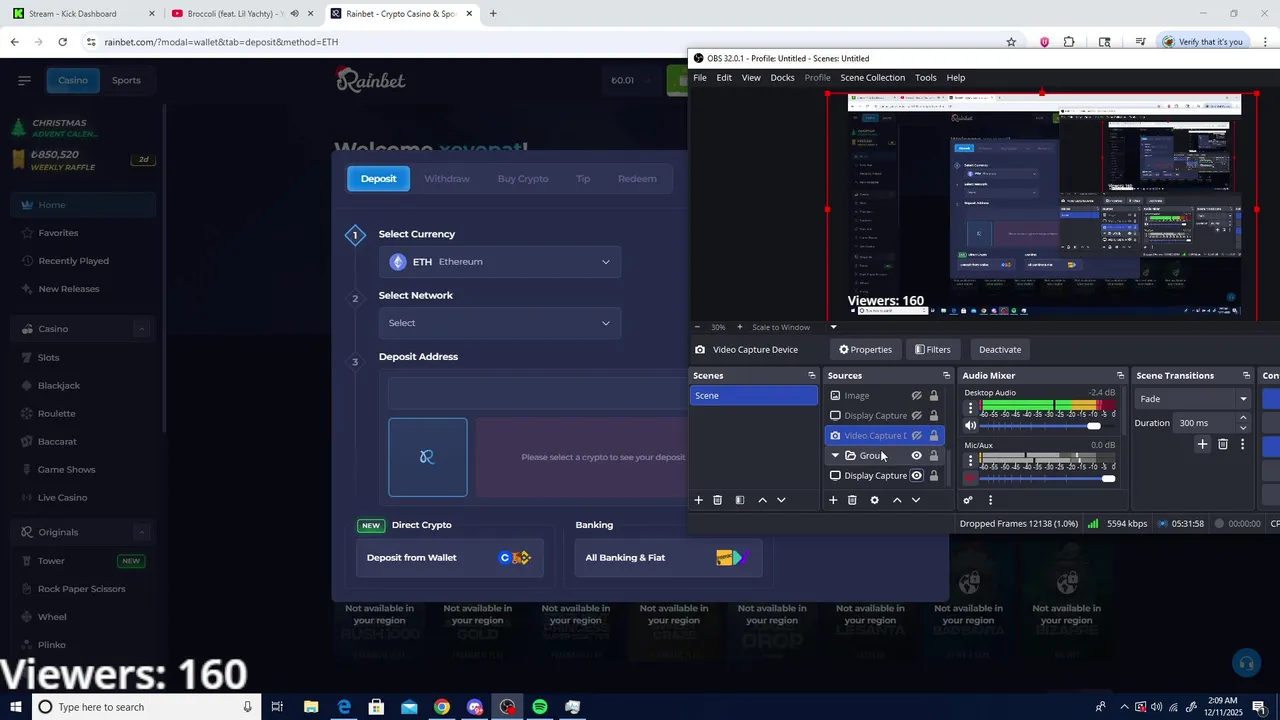Collapse the Group source tree
Image resolution: width=1280 pixels, height=720 pixels.
point(835,456)
